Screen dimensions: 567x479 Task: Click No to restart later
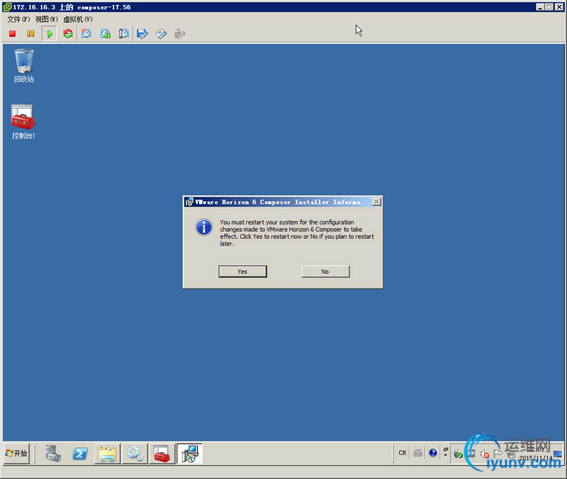325,271
